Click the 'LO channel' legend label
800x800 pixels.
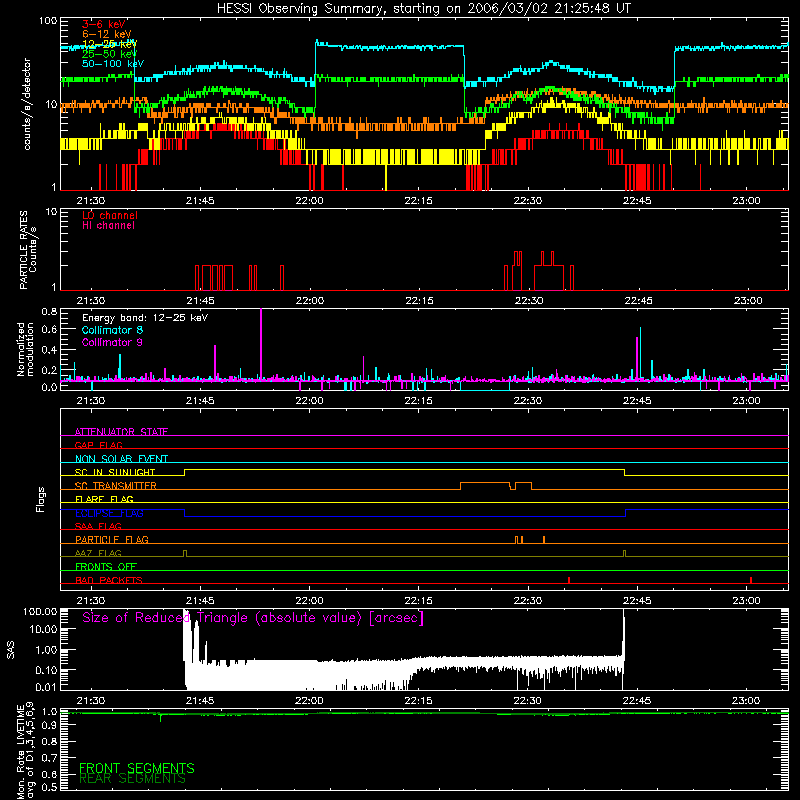(110, 215)
